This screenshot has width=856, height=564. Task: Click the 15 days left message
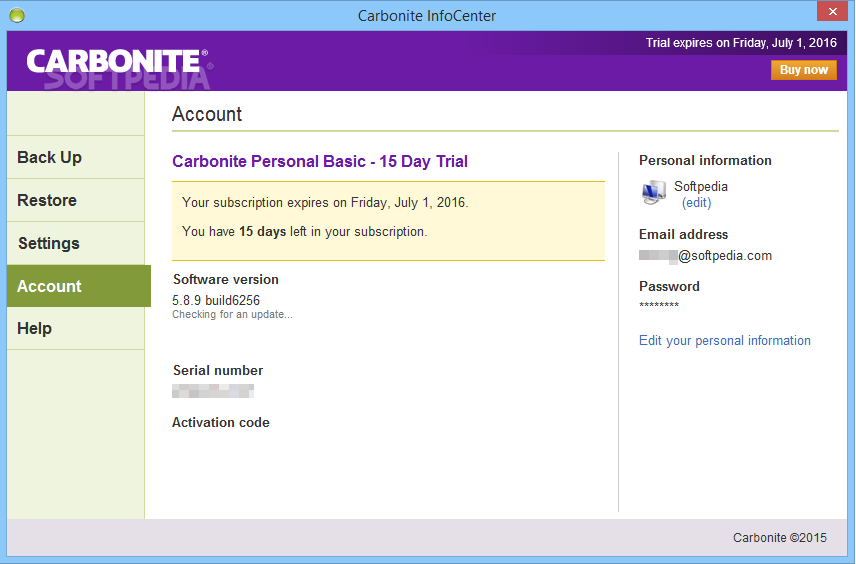pyautogui.click(x=305, y=231)
